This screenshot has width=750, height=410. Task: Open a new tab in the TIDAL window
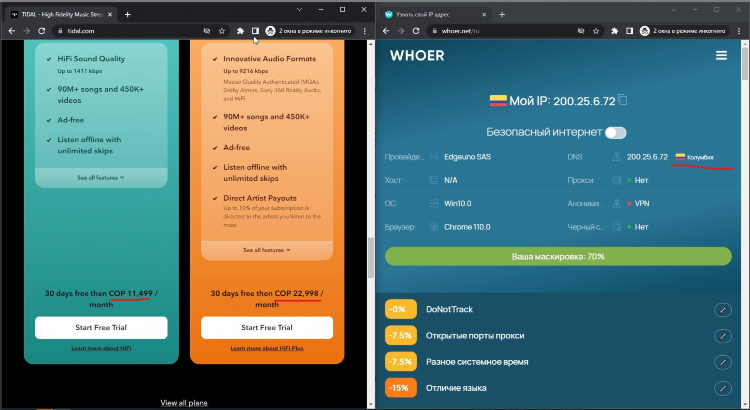[127, 14]
